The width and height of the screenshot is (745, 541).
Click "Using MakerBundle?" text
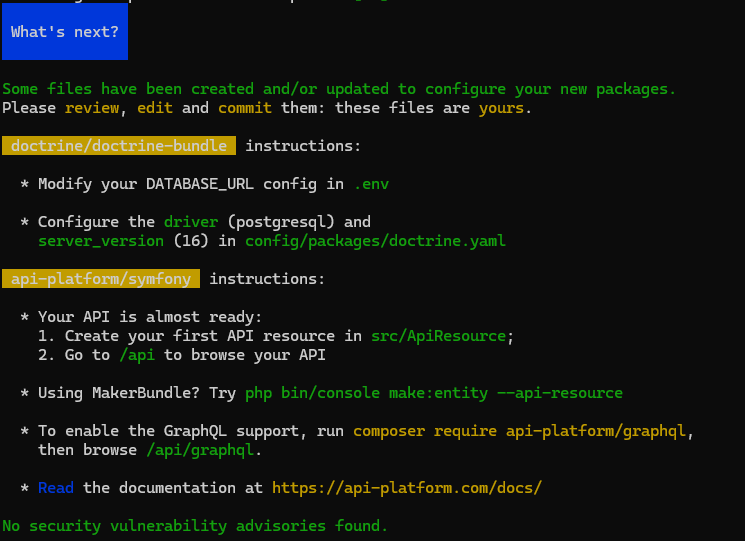pos(119,393)
